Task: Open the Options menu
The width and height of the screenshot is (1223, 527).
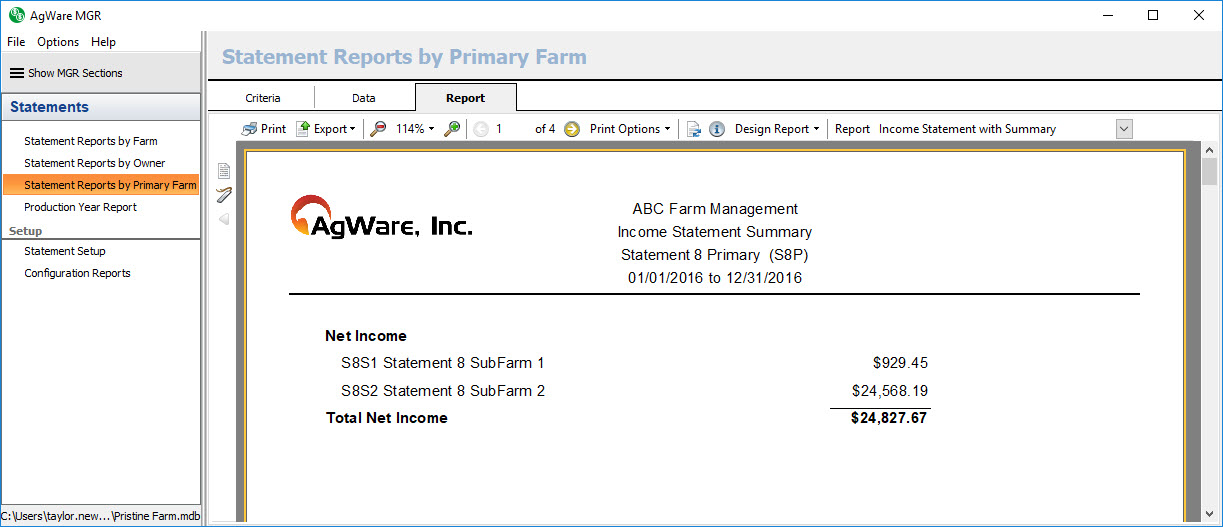Action: 58,42
